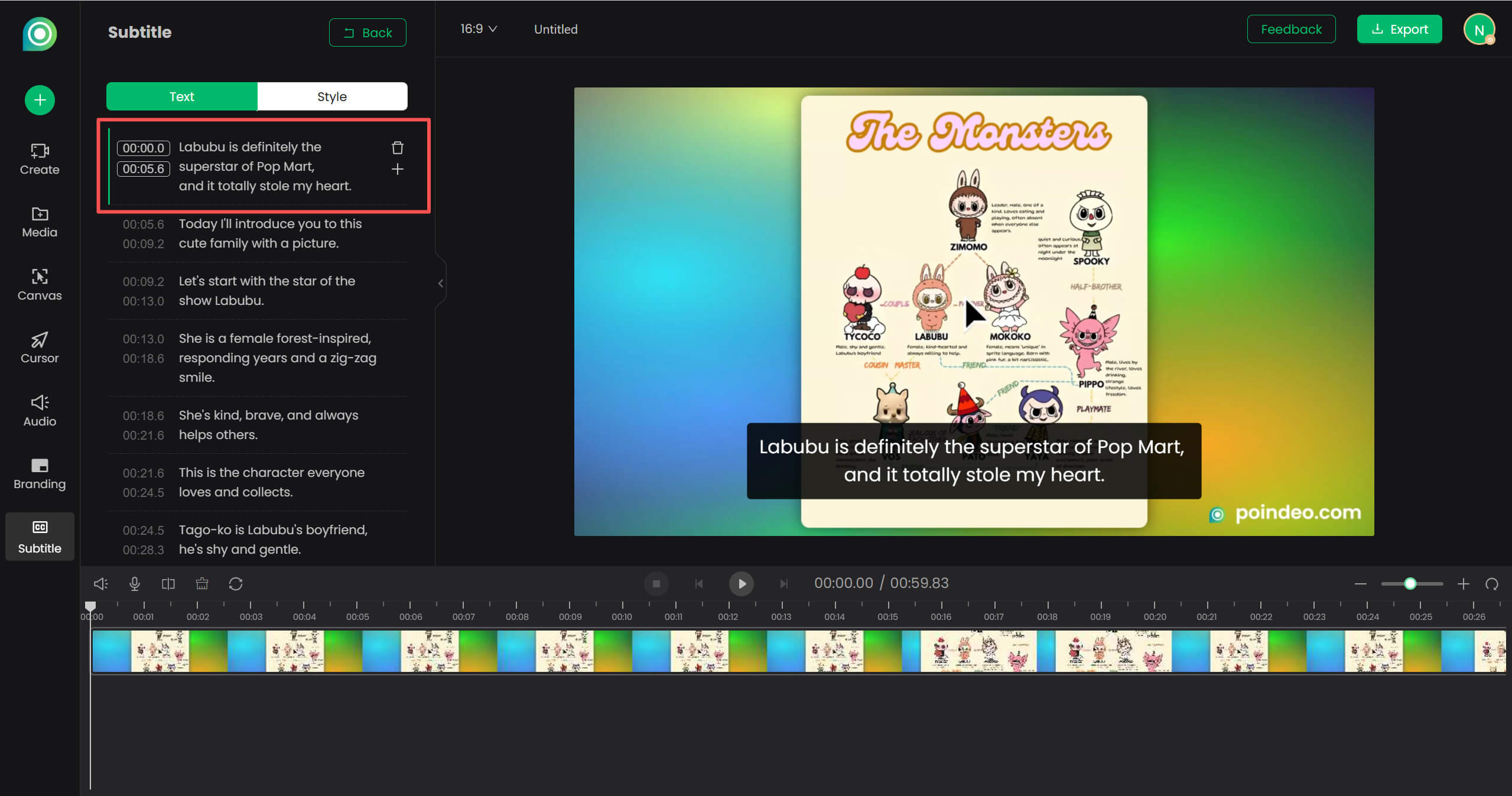This screenshot has height=796, width=1512.
Task: Click the Export button
Action: point(1399,28)
